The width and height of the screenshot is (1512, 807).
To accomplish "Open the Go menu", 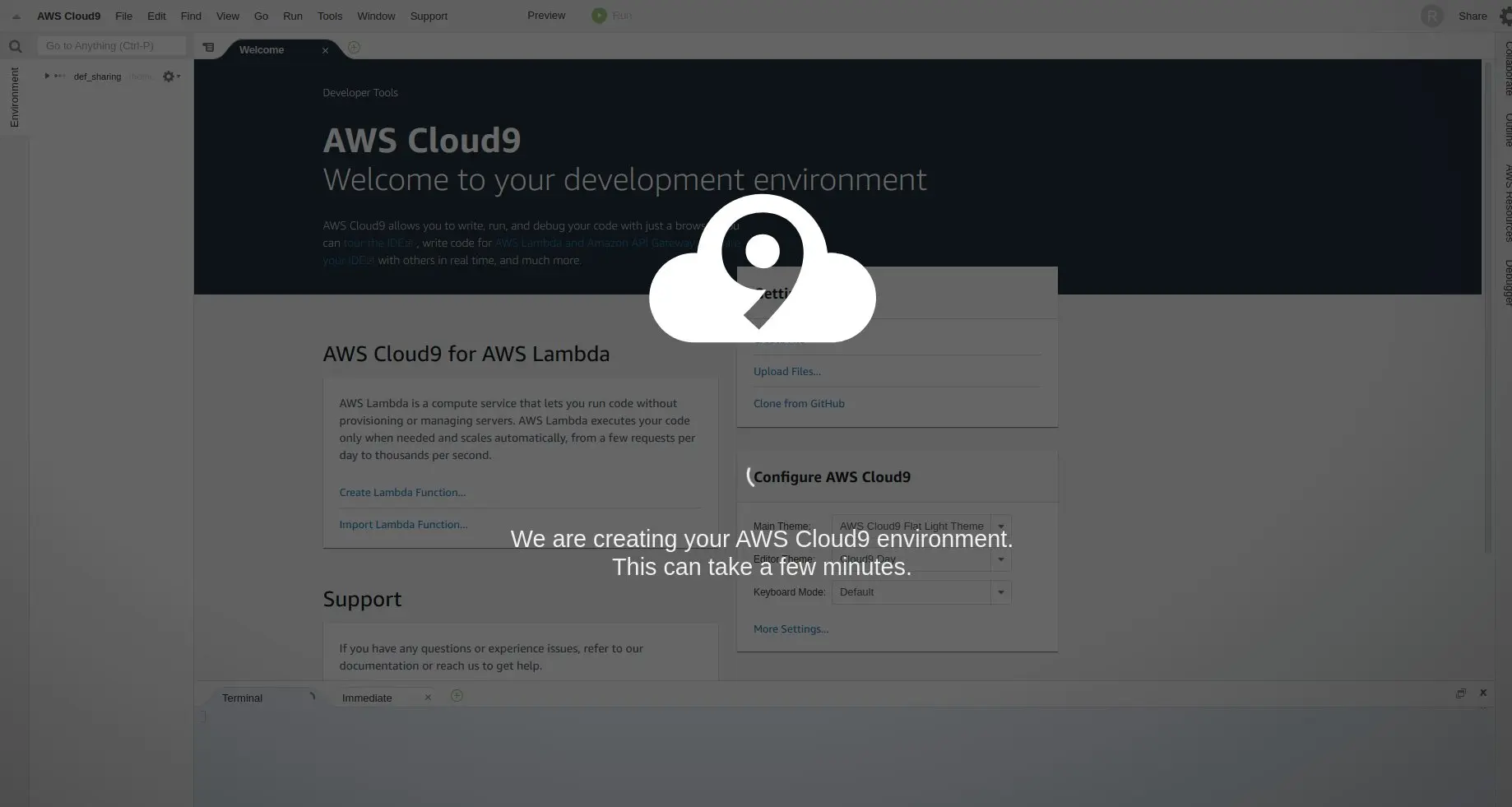I will click(x=261, y=16).
